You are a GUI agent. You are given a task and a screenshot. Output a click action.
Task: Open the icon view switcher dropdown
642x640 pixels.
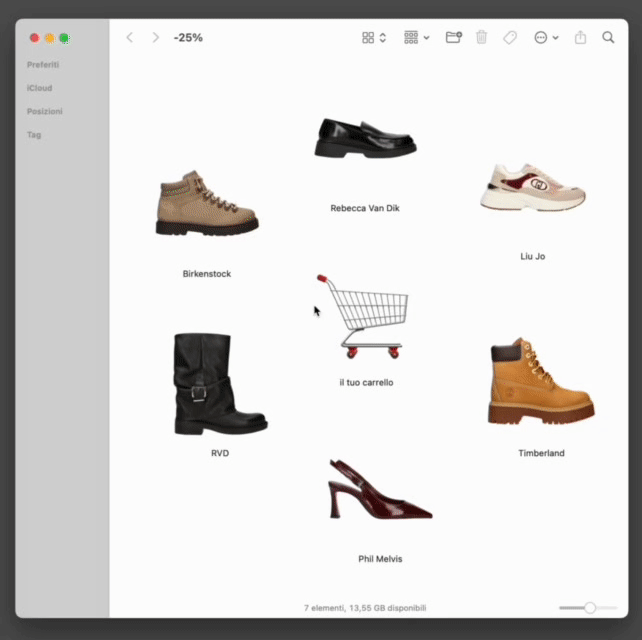point(374,37)
